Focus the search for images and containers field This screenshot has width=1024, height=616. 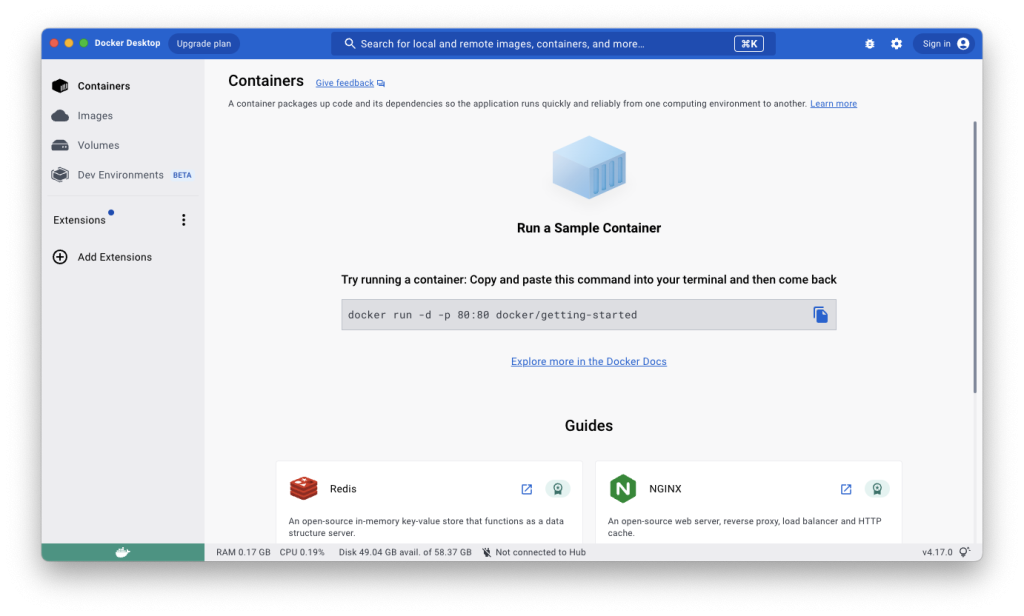[552, 44]
